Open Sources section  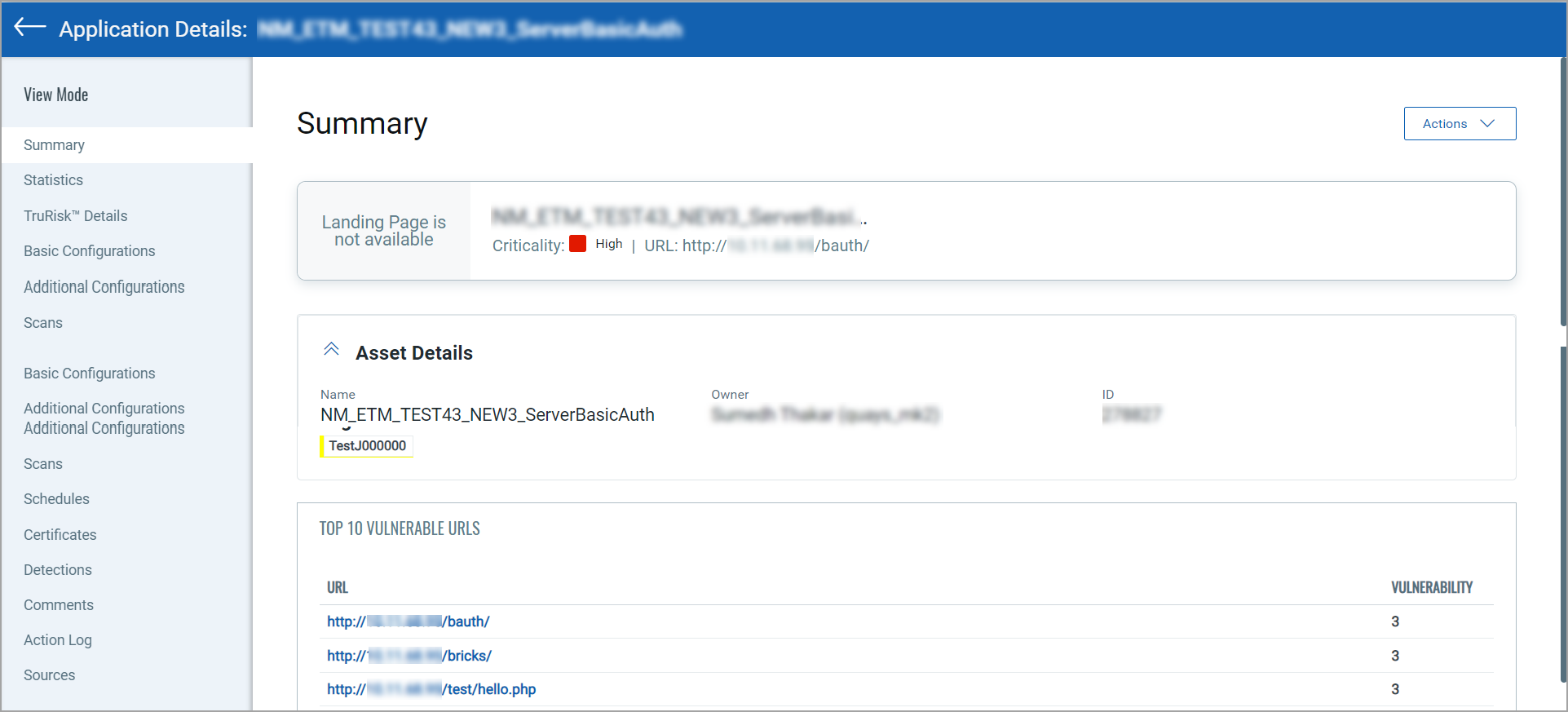[x=49, y=675]
